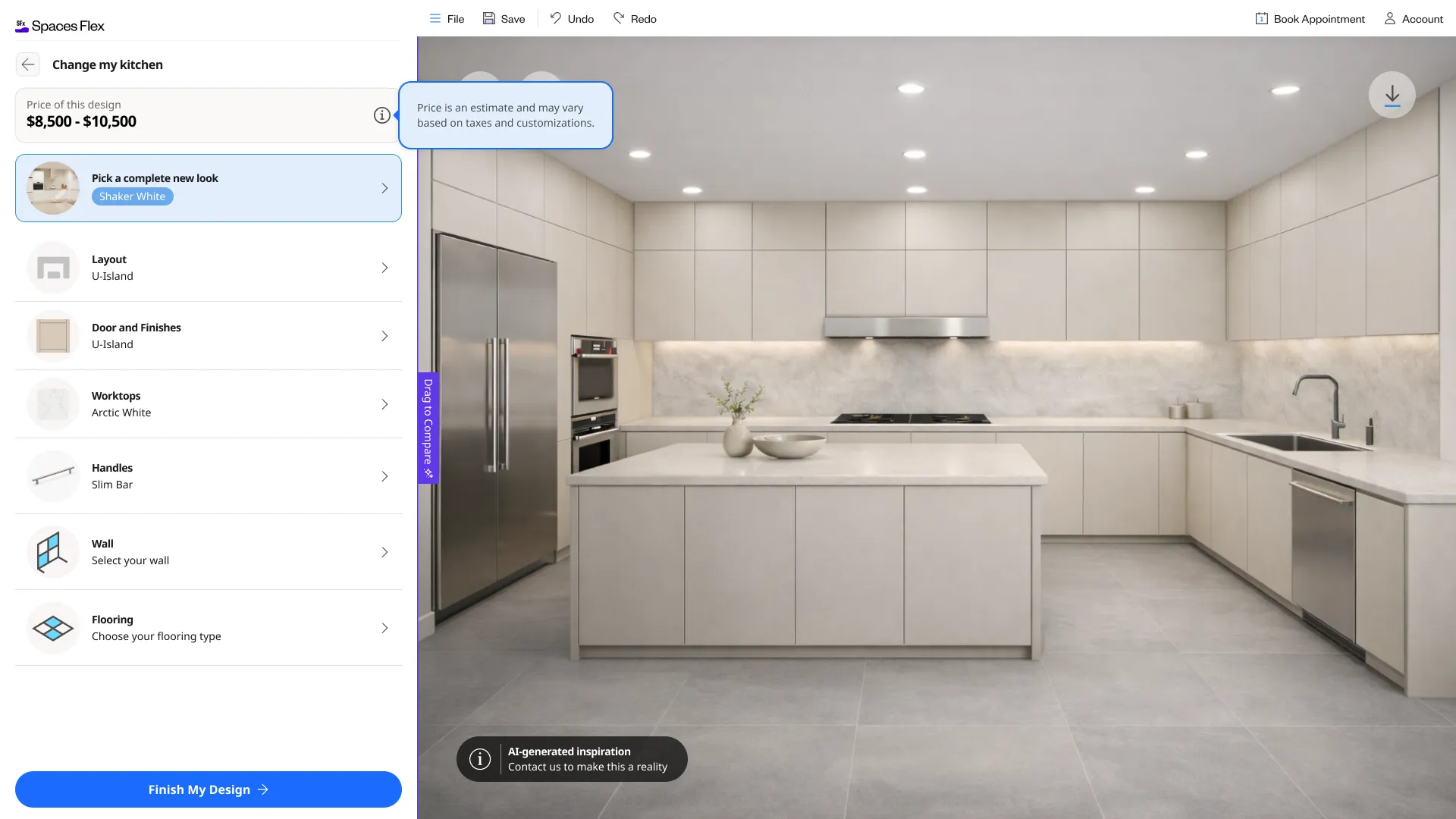Screen dimensions: 1456x819
Task: Click the Slim Bar handles label
Action: point(112,485)
